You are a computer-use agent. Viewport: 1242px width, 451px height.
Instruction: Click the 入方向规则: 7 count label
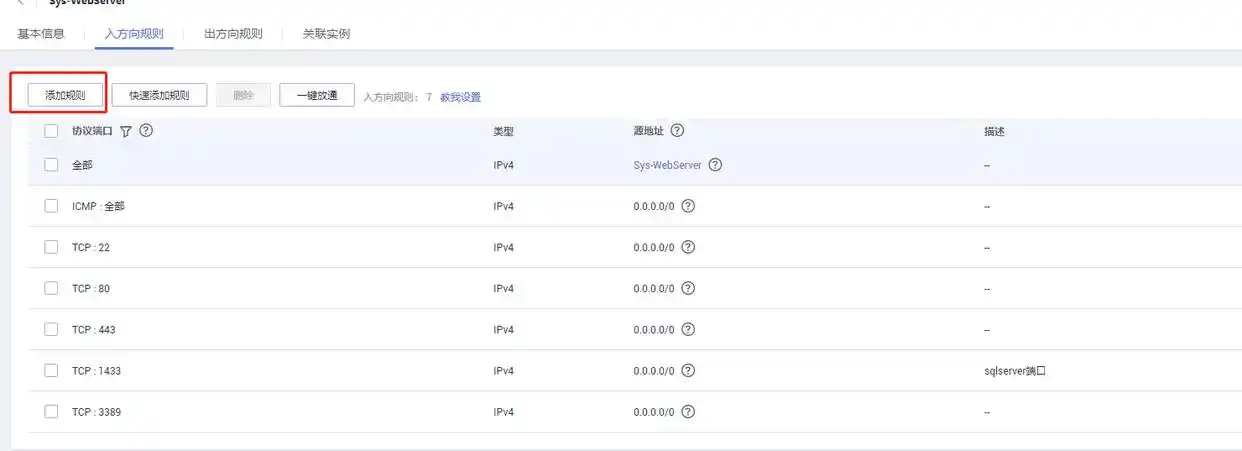coord(397,97)
